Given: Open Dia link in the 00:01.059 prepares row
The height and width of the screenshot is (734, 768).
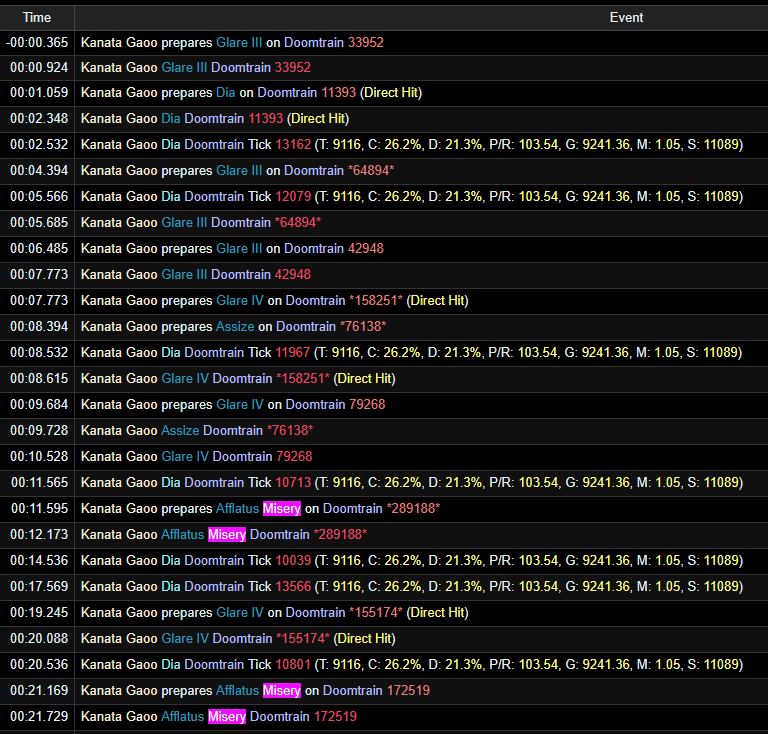Looking at the screenshot, I should coord(226,93).
